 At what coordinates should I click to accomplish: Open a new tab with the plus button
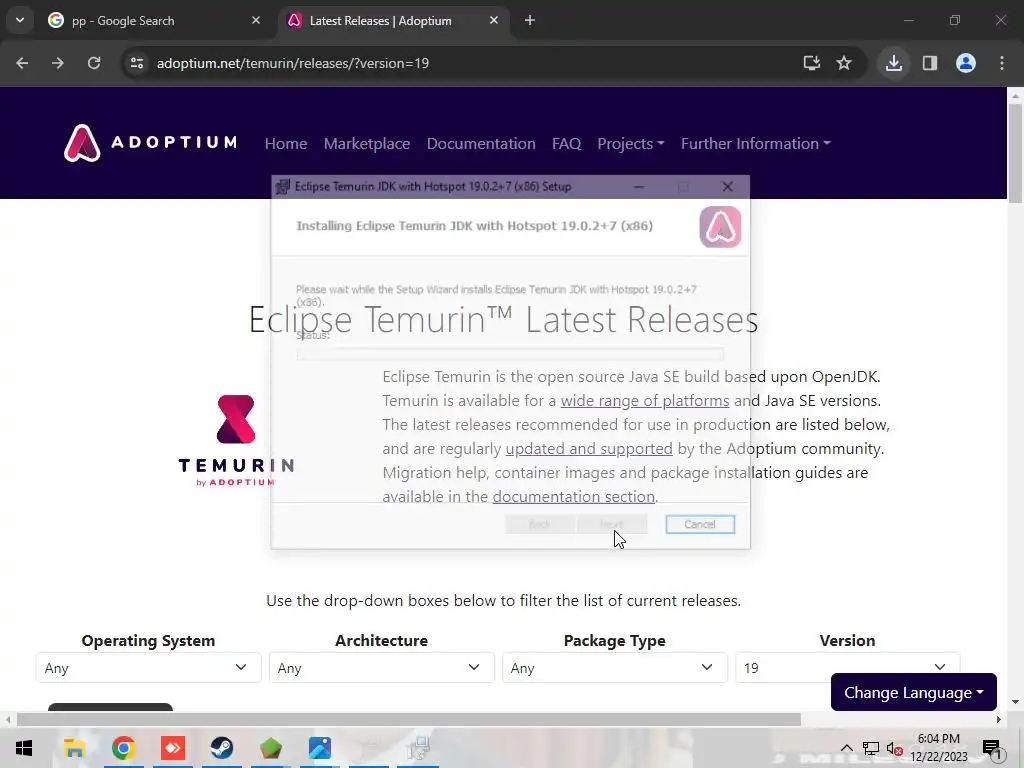(530, 20)
